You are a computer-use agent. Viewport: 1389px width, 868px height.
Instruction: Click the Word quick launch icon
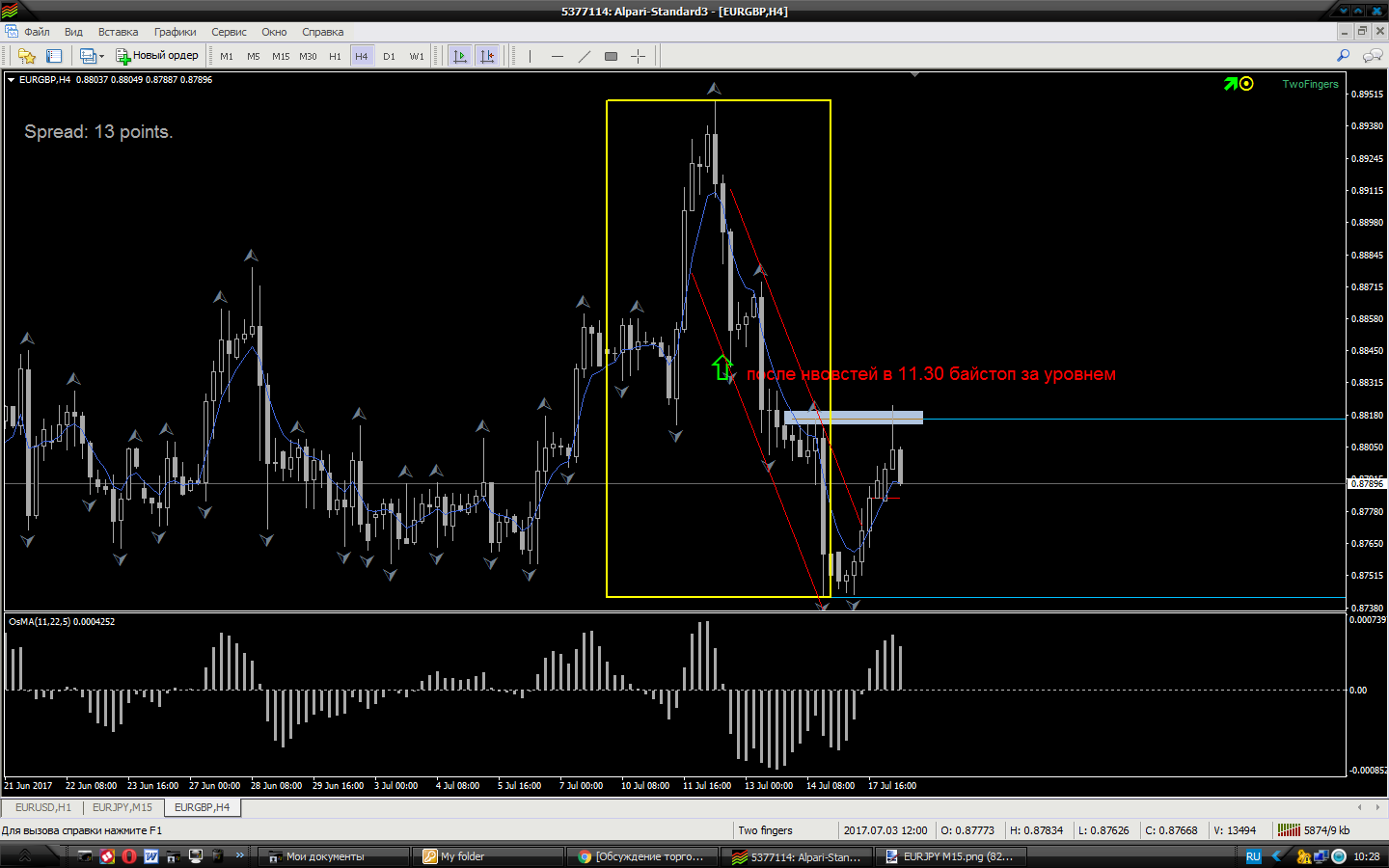tap(151, 856)
